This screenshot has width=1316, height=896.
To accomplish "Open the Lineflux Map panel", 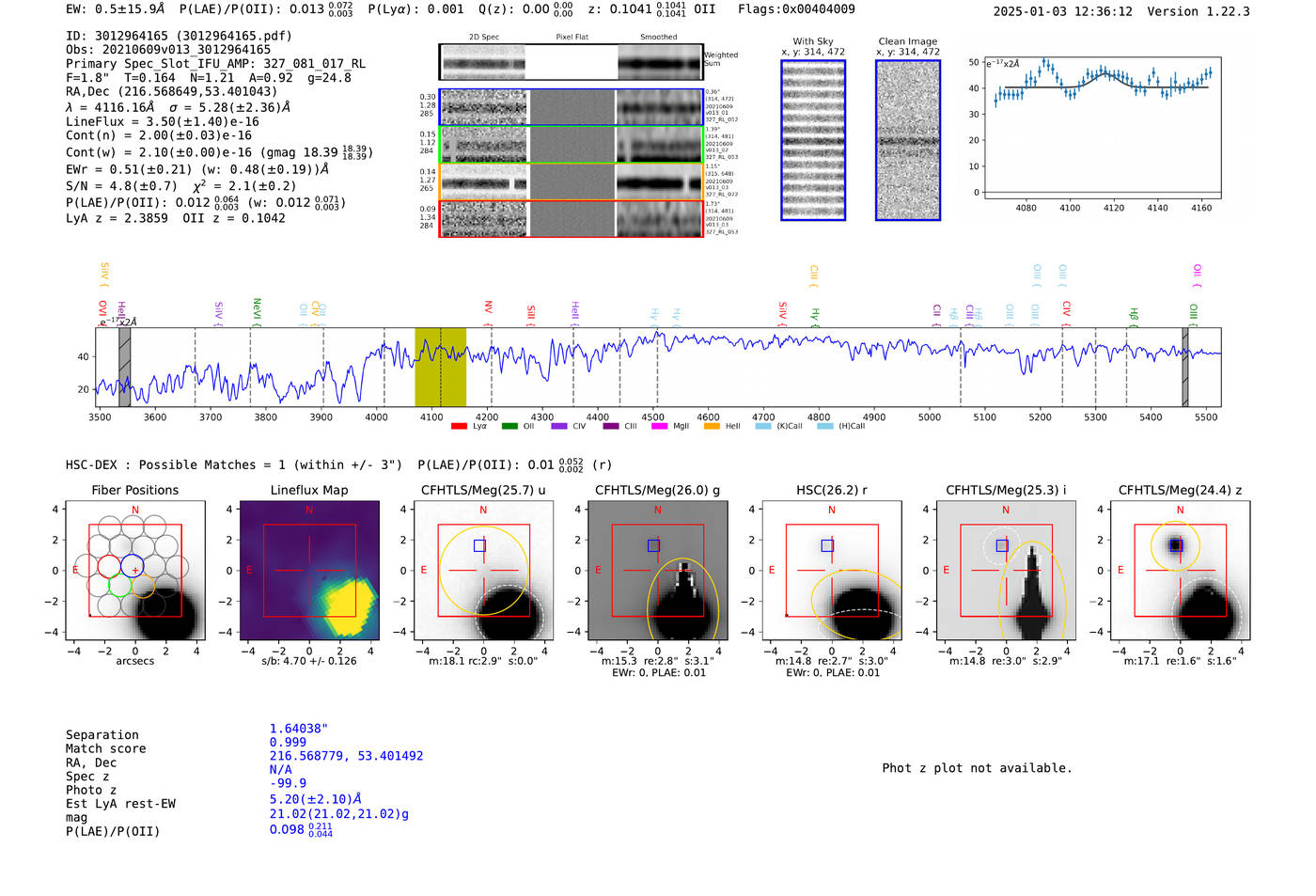I will [x=309, y=571].
